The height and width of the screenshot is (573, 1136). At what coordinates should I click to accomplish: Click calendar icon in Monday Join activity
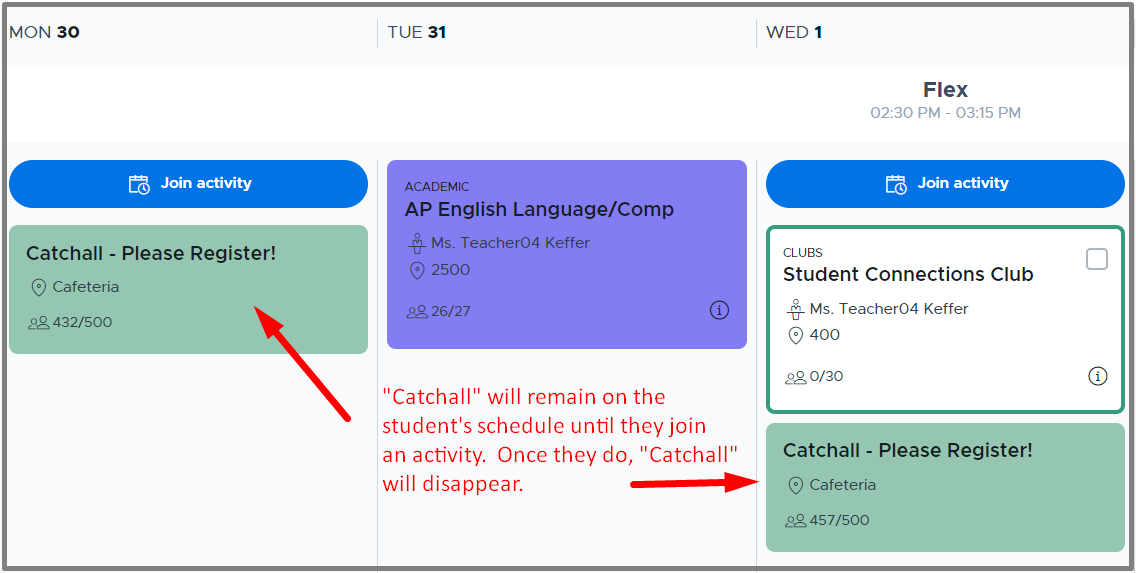click(x=139, y=184)
